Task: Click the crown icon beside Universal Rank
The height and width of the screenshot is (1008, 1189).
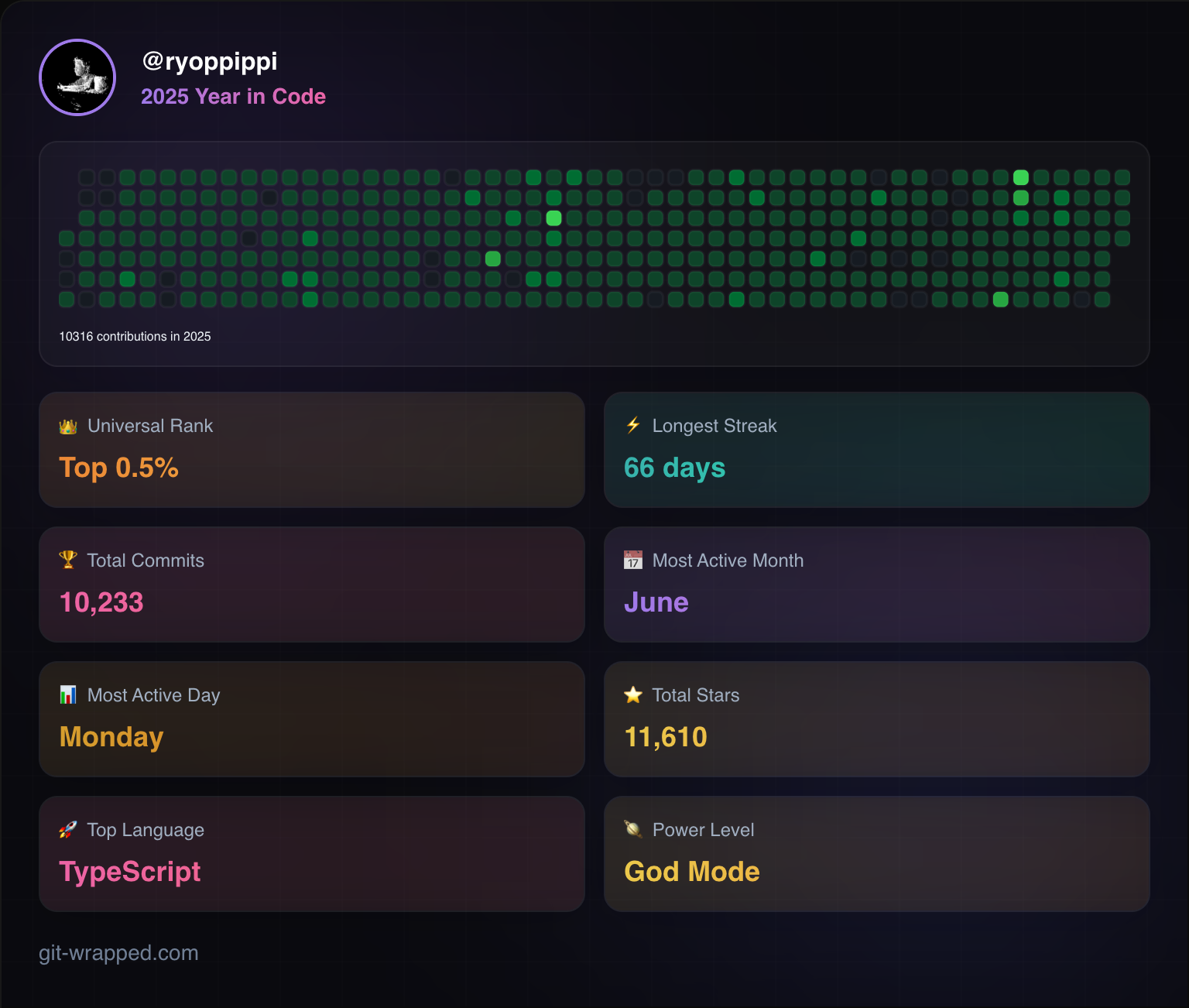Action: coord(68,426)
